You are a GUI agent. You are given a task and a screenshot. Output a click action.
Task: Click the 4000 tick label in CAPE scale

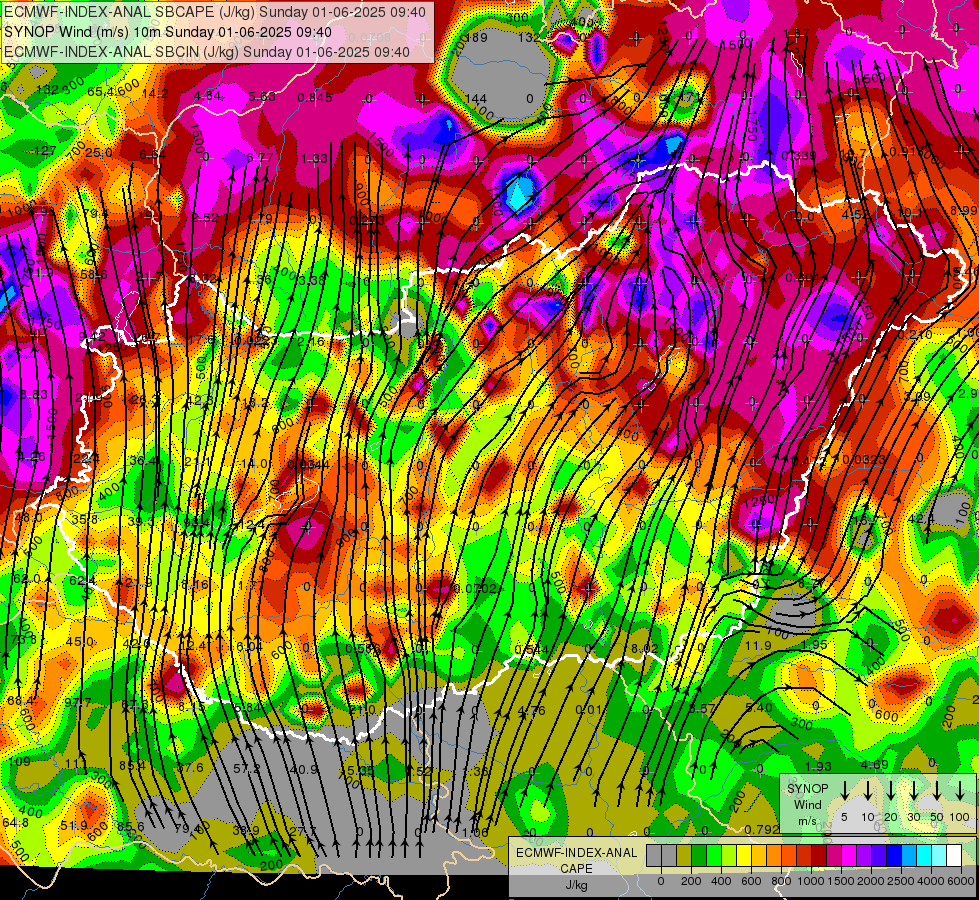(931, 881)
